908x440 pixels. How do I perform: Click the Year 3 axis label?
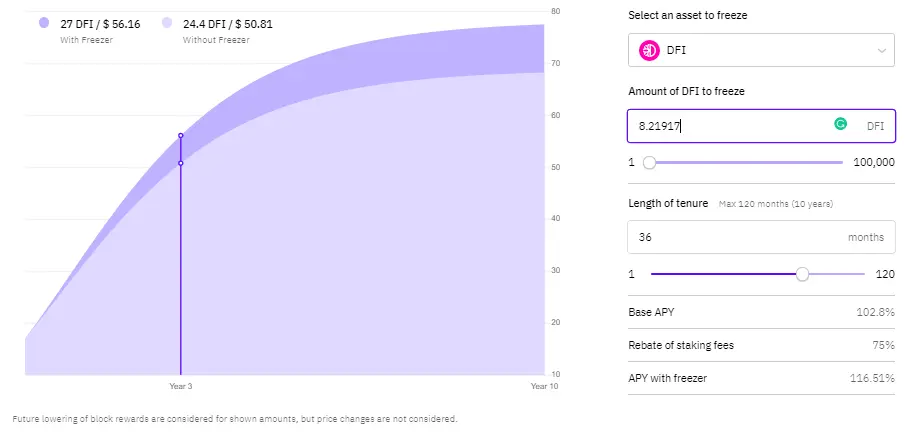pos(181,386)
